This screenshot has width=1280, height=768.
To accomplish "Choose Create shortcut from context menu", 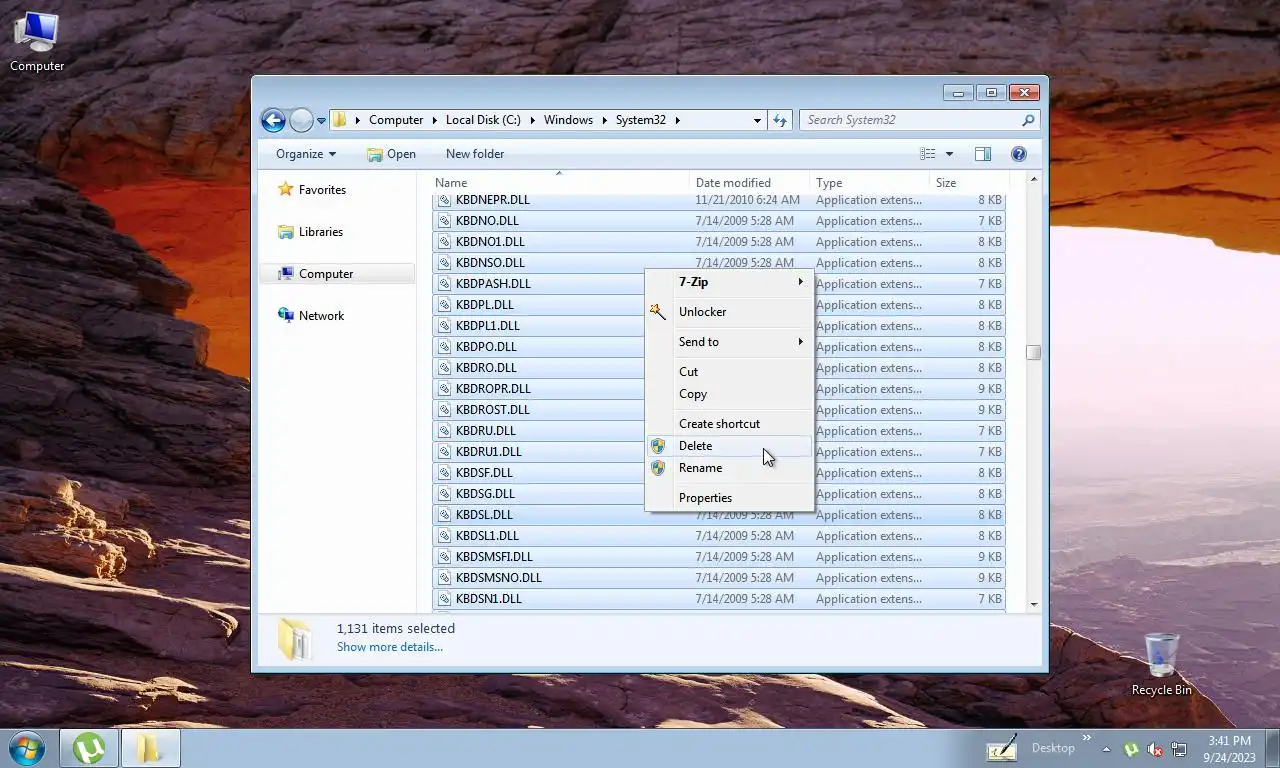I will (x=729, y=424).
